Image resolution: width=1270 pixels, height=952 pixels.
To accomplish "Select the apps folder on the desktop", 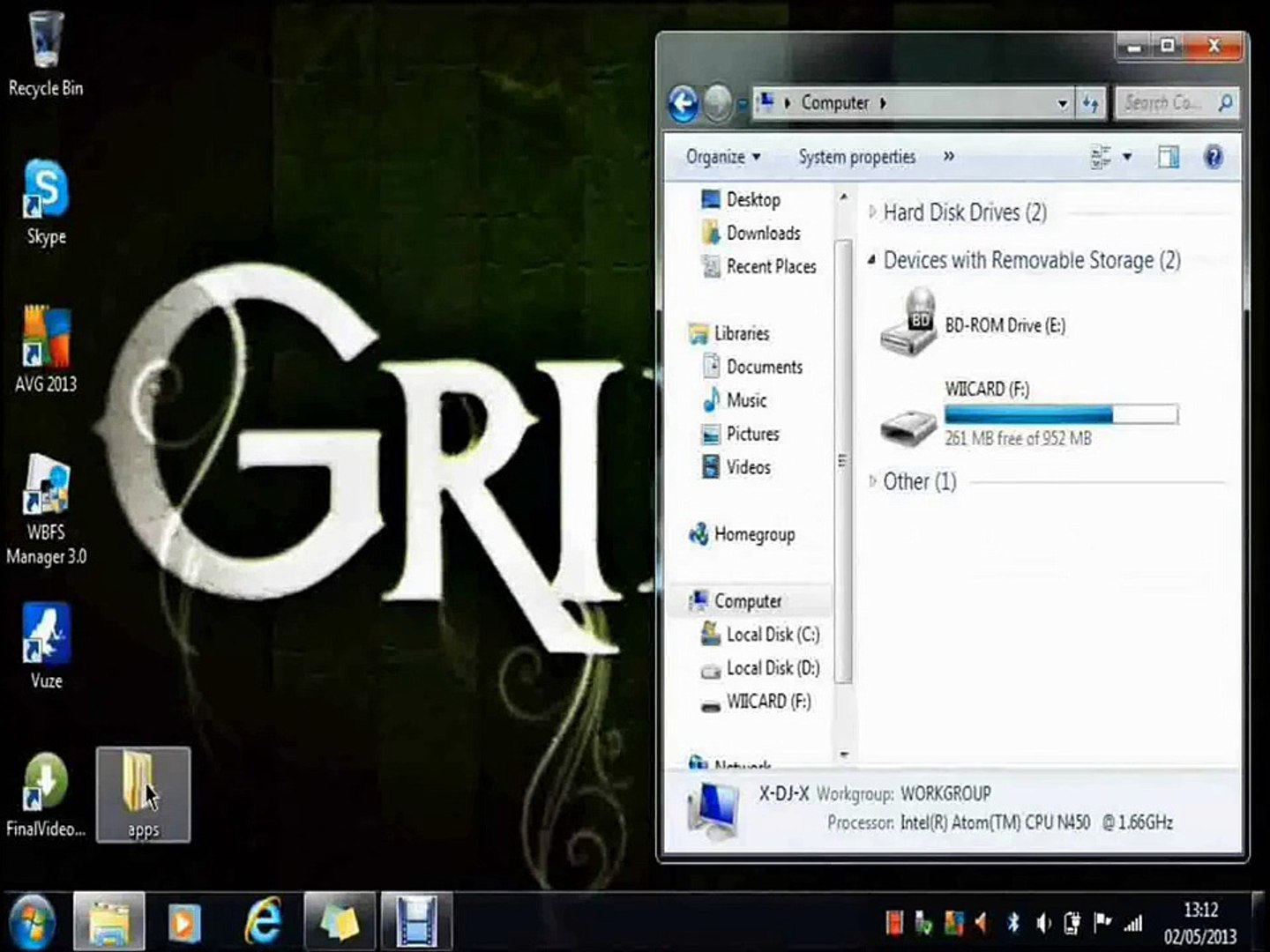I will click(x=143, y=794).
